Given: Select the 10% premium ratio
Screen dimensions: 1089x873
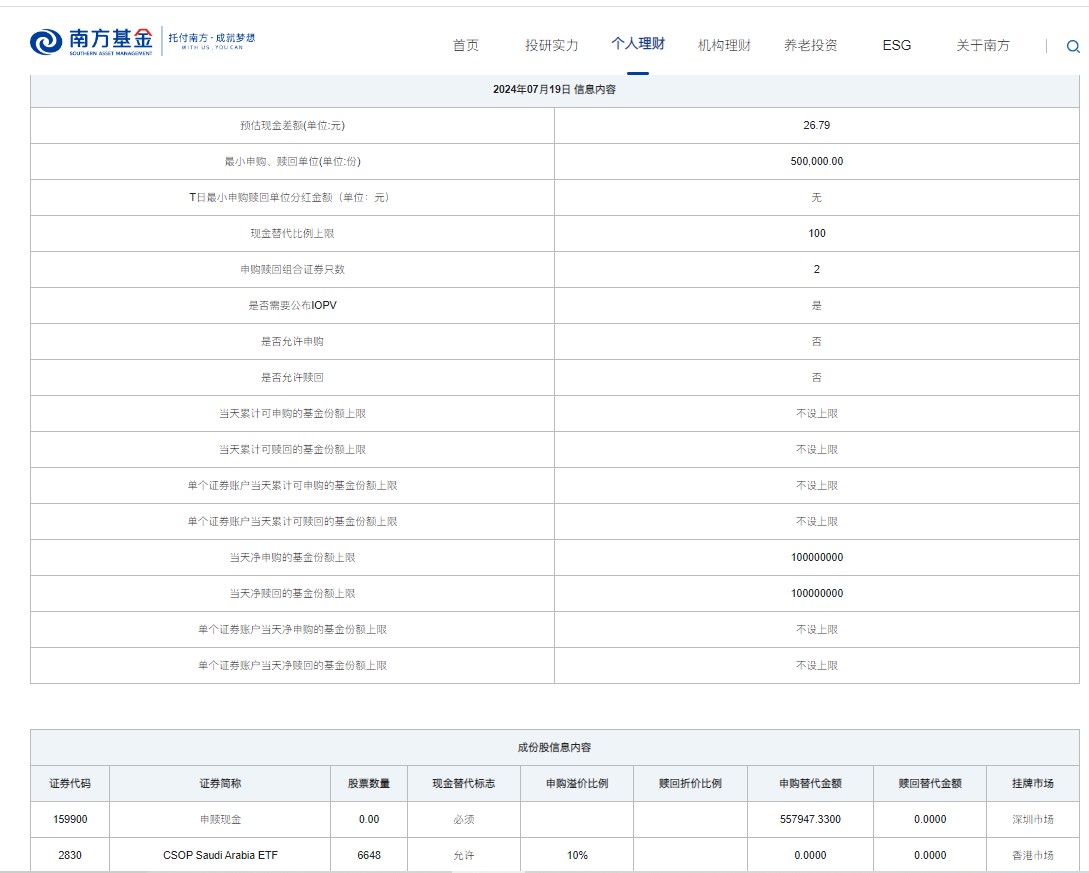Looking at the screenshot, I should pyautogui.click(x=577, y=856).
